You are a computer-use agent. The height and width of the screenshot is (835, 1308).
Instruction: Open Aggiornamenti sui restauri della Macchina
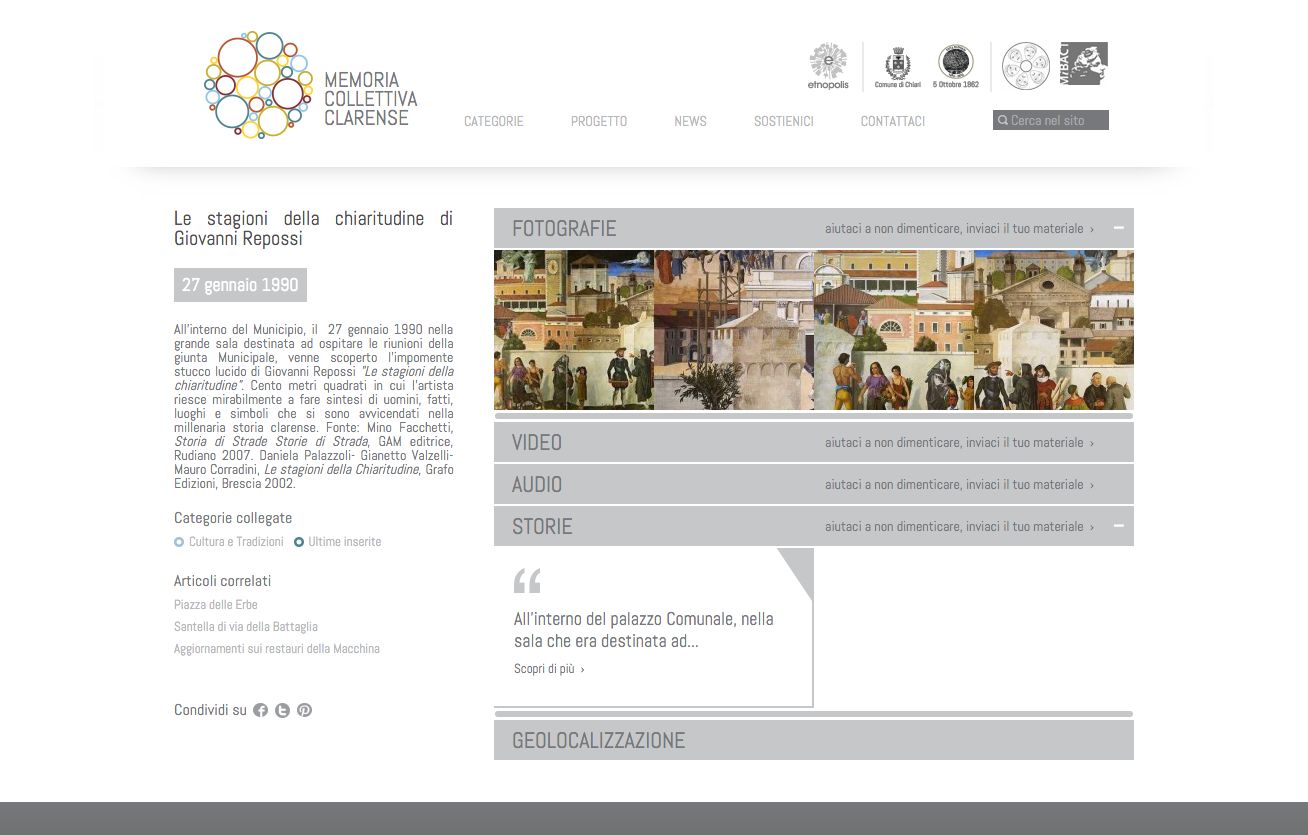coord(277,648)
